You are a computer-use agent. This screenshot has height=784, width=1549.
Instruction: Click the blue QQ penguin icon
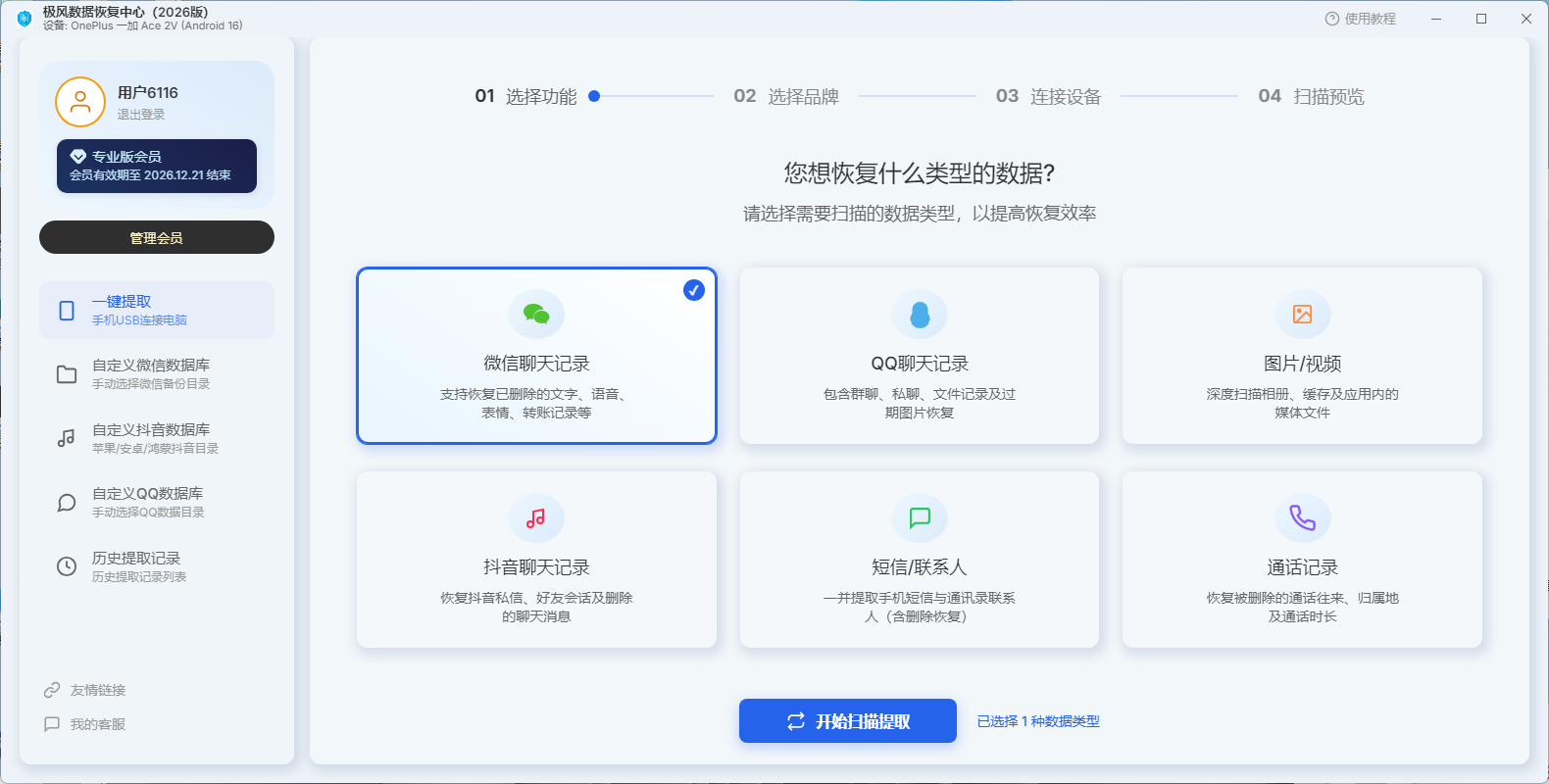click(920, 315)
